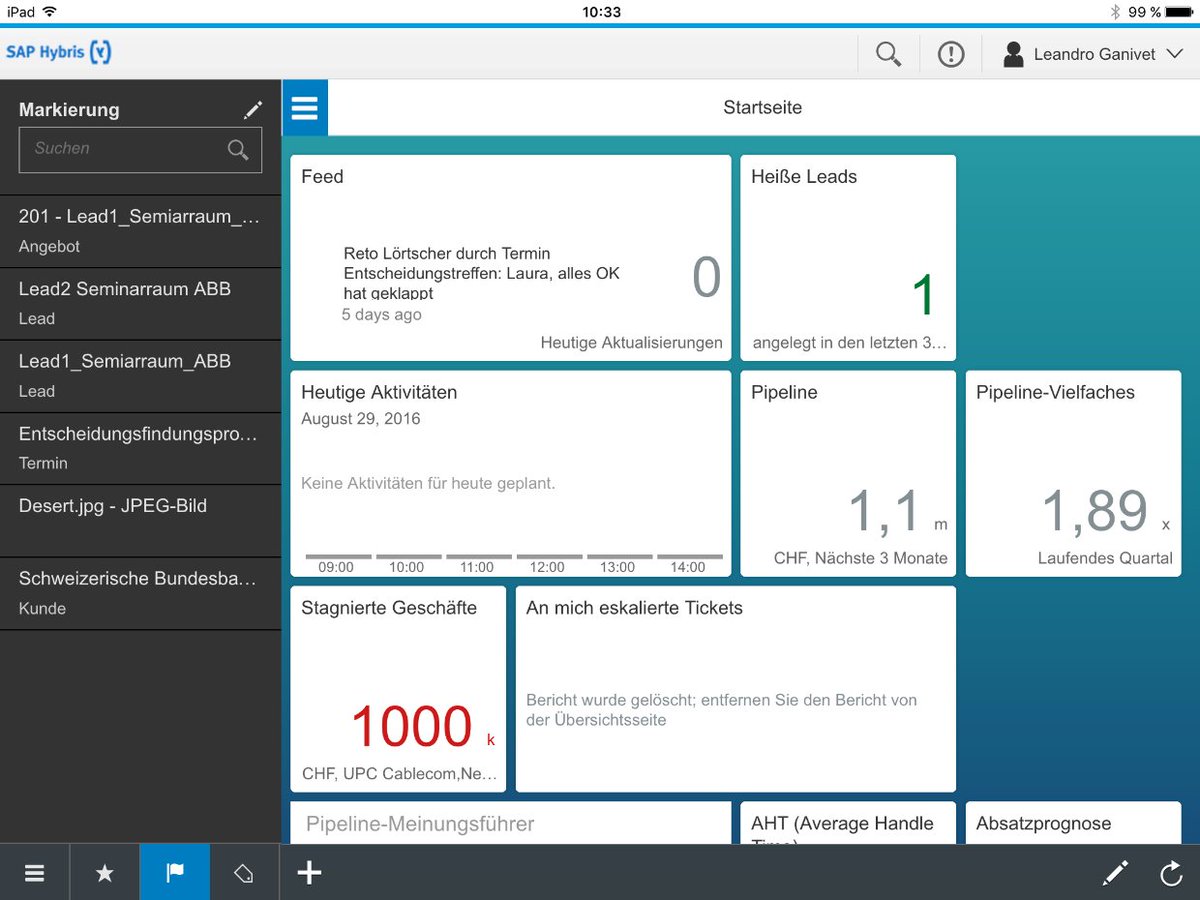Open Lead1_Semiarraum_ABB lead
This screenshot has height=900, width=1200.
point(140,376)
